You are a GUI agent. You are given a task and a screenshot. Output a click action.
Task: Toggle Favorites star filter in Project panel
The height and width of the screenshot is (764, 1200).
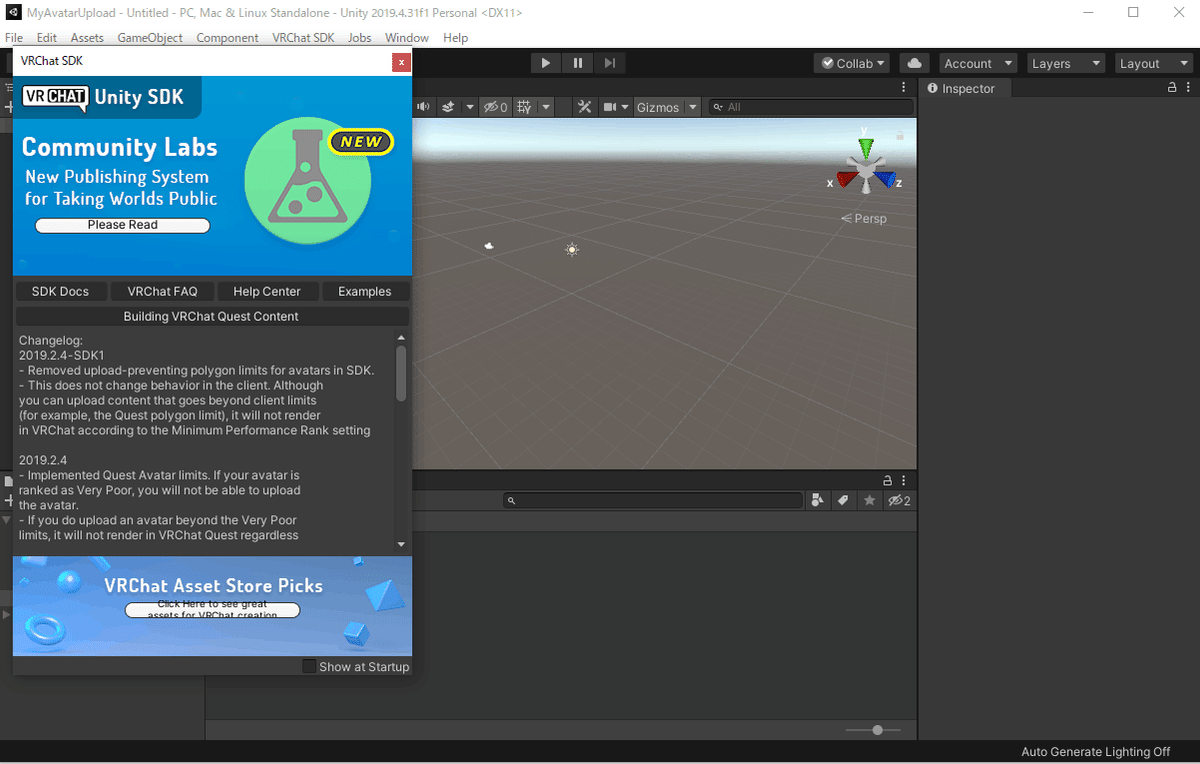870,500
